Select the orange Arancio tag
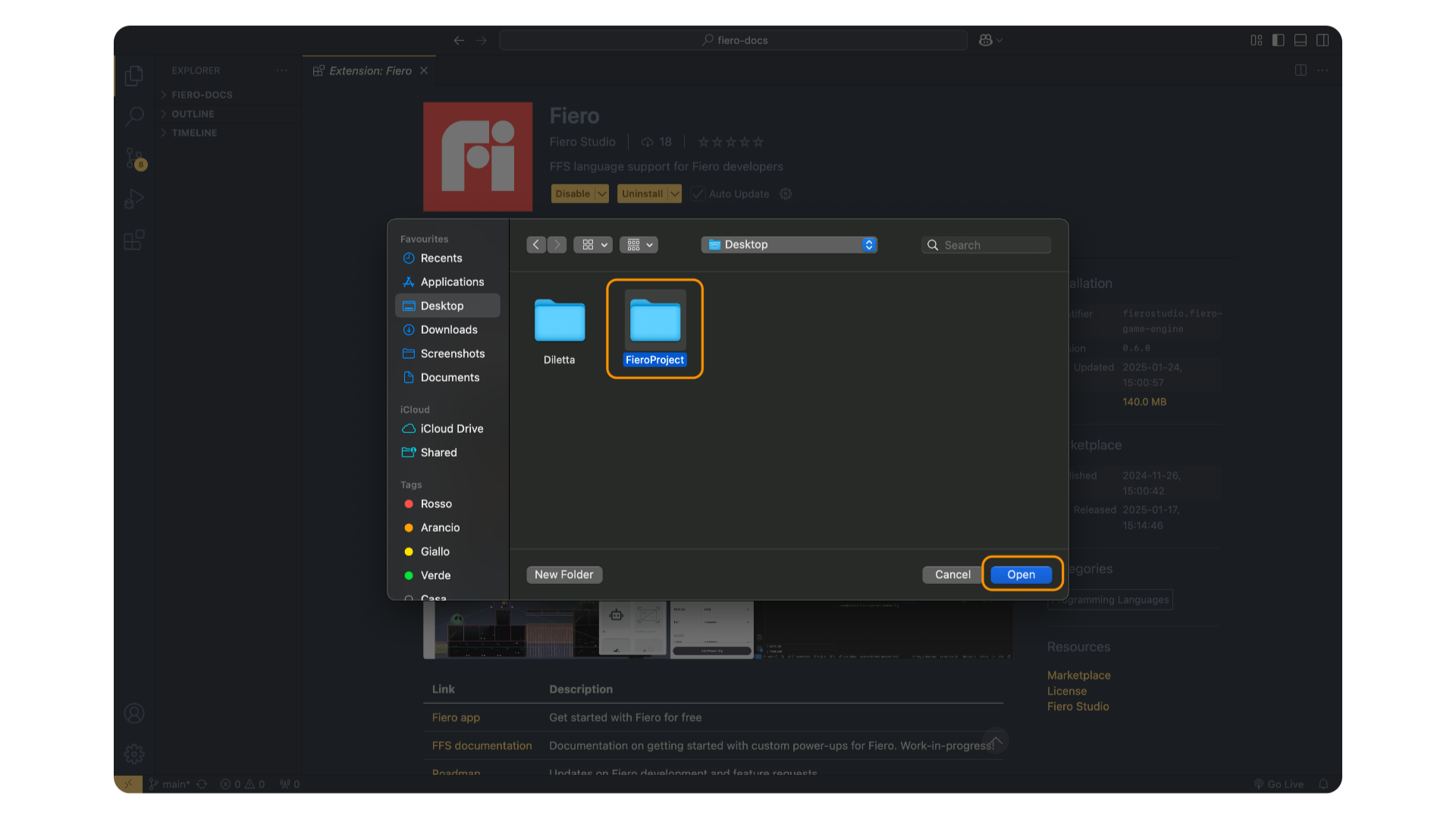The height and width of the screenshot is (819, 1456). [x=447, y=528]
